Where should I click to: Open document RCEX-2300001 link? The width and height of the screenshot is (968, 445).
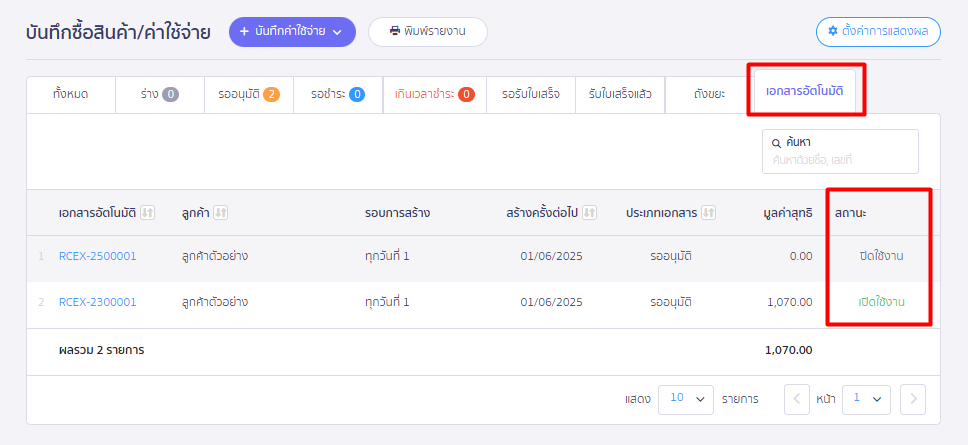tap(98, 302)
